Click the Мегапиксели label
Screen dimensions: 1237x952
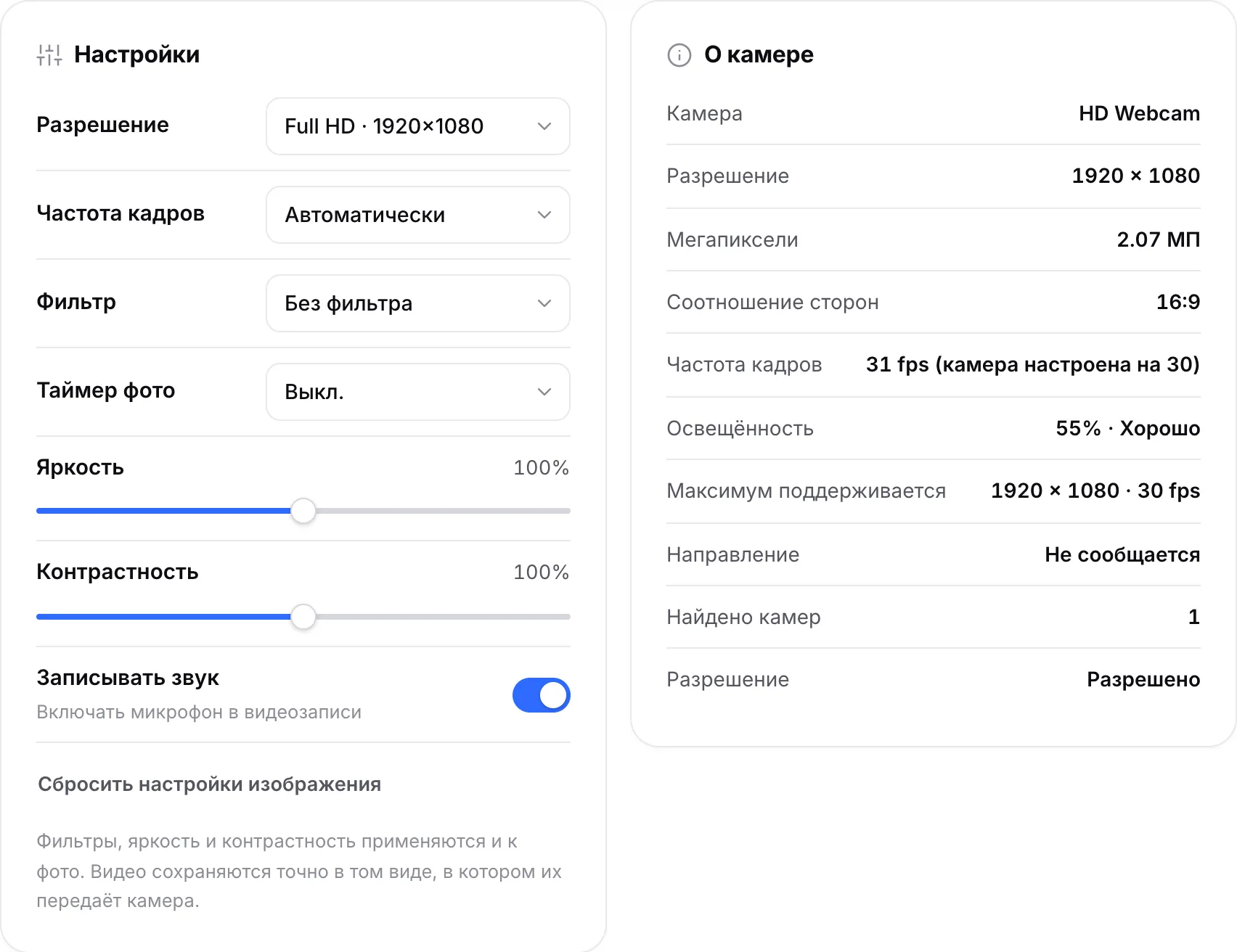tap(732, 239)
